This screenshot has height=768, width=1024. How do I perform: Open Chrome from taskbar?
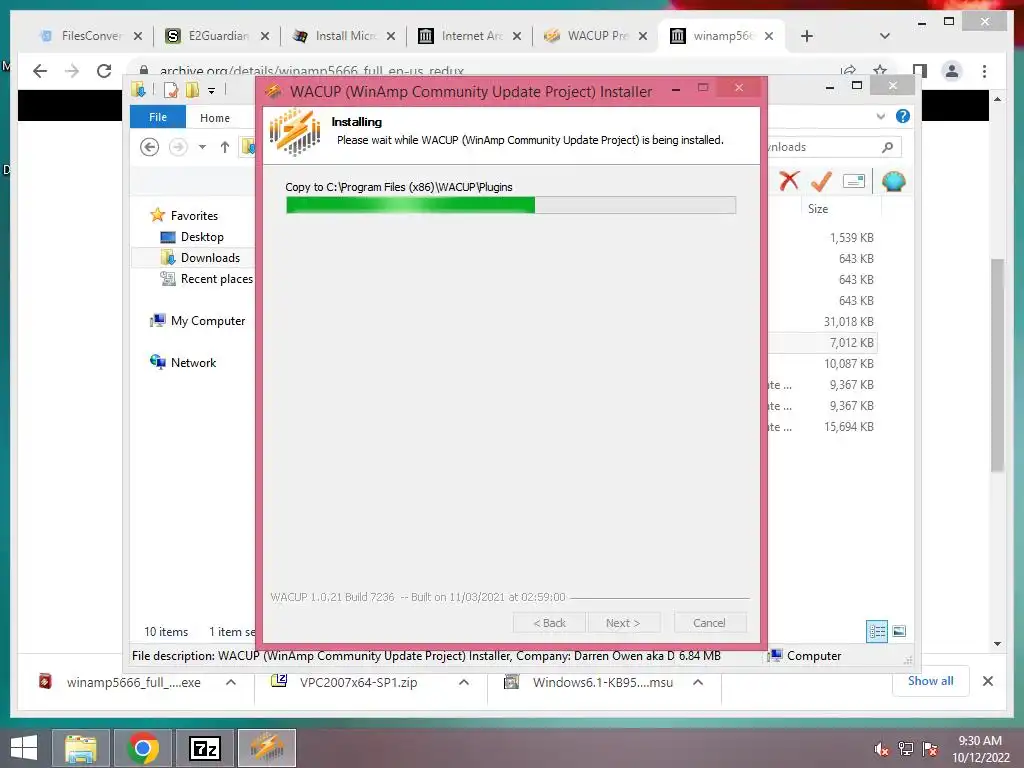click(x=143, y=748)
